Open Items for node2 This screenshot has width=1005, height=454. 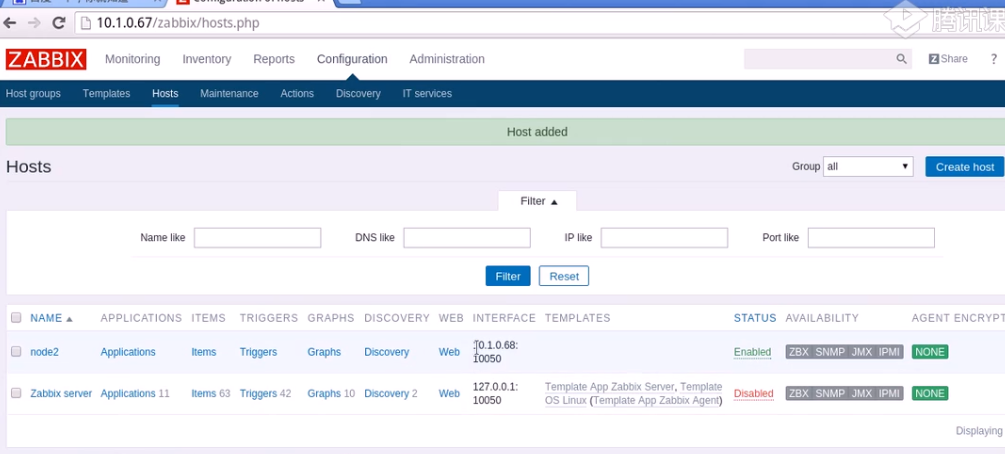[x=204, y=352]
